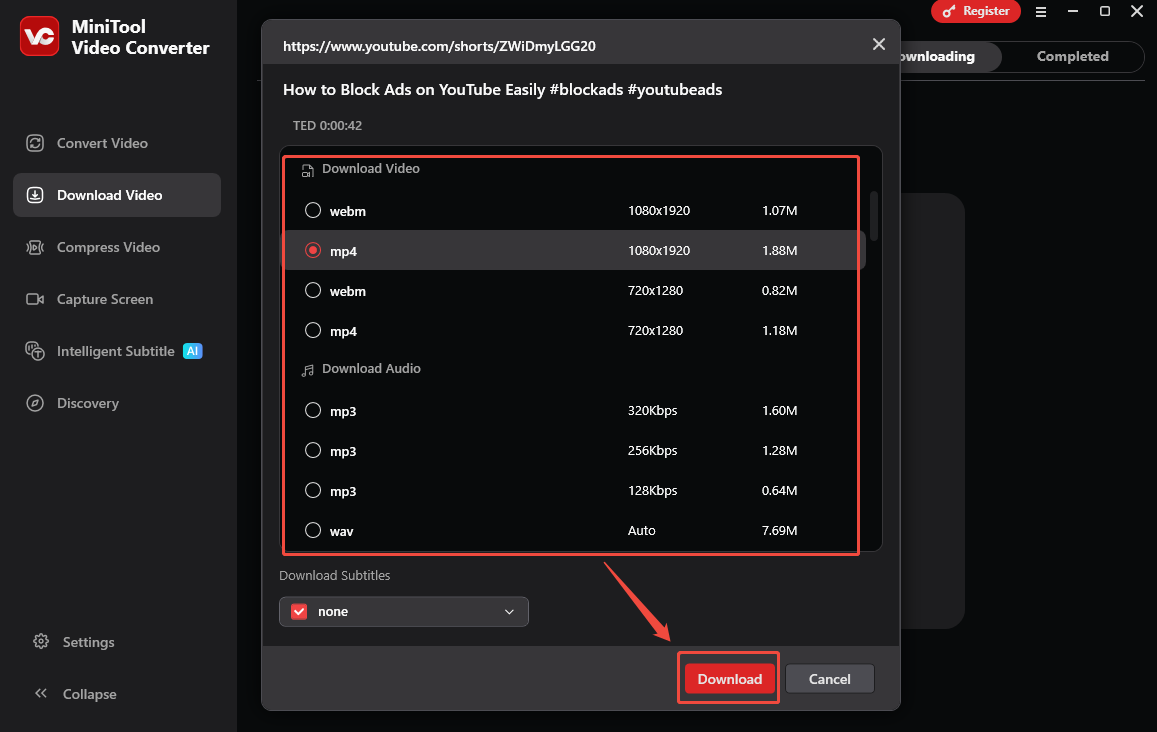Select the mp4 1080x1920 radio button
Image resolution: width=1157 pixels, height=732 pixels.
[x=313, y=250]
